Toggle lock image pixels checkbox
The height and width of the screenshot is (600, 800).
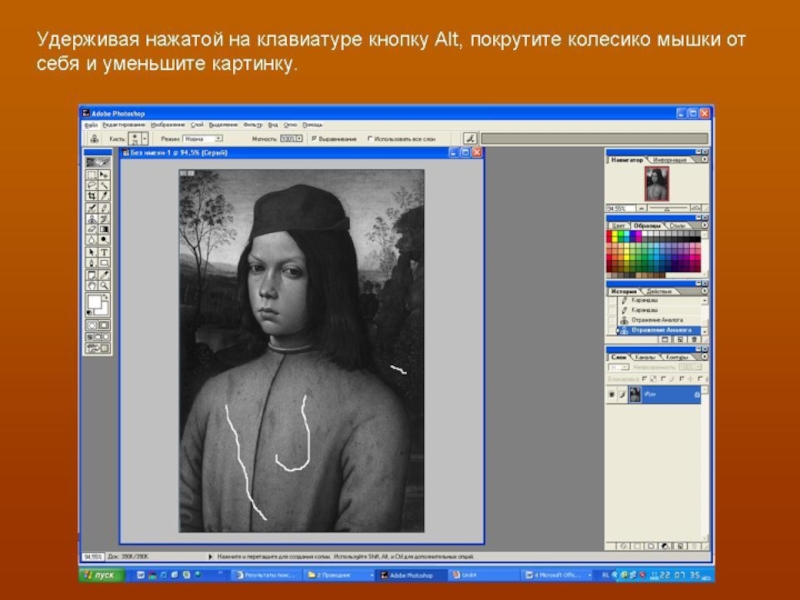pyautogui.click(x=664, y=379)
